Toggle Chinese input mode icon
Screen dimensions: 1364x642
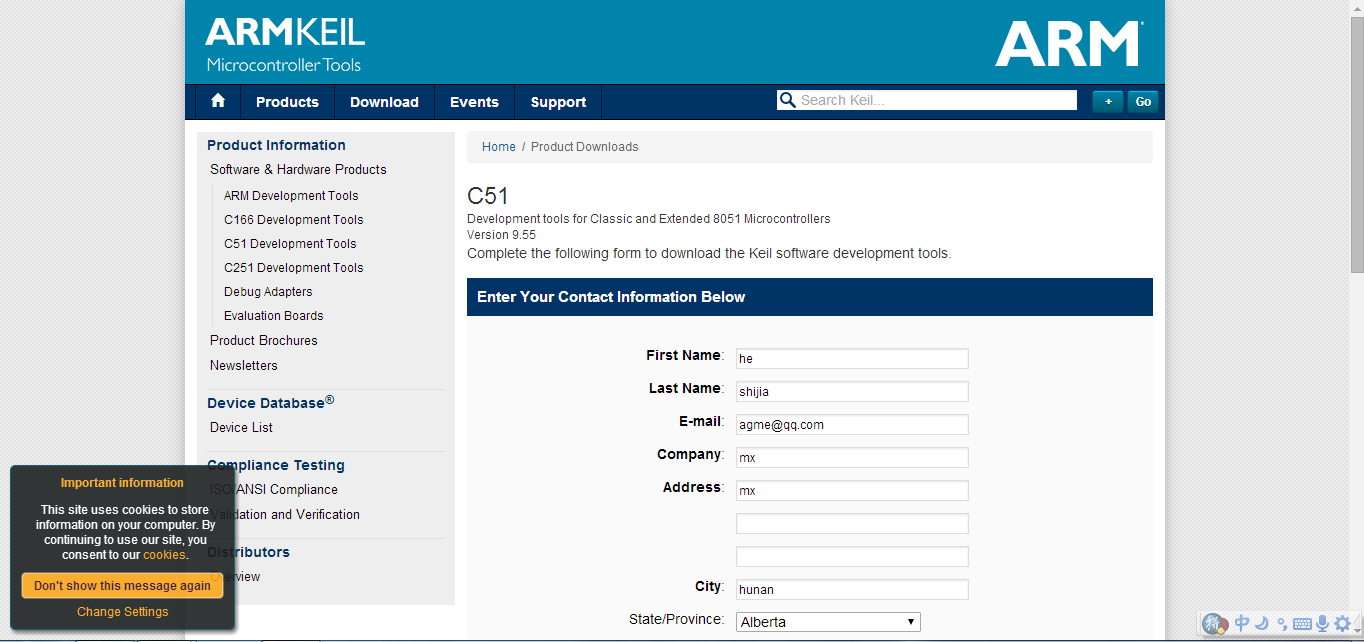point(1241,623)
